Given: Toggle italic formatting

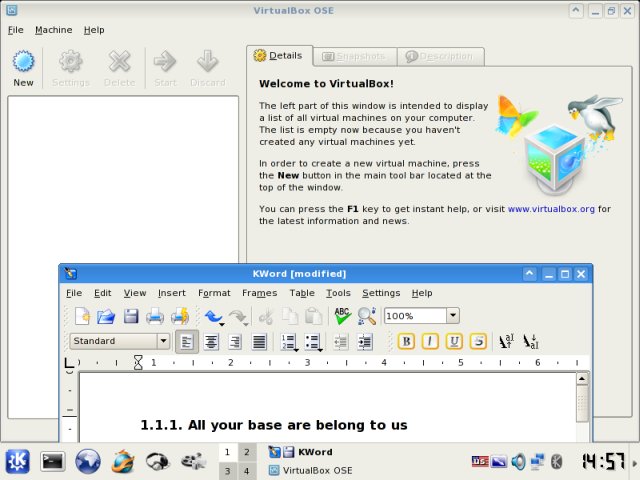Looking at the screenshot, I should (430, 341).
